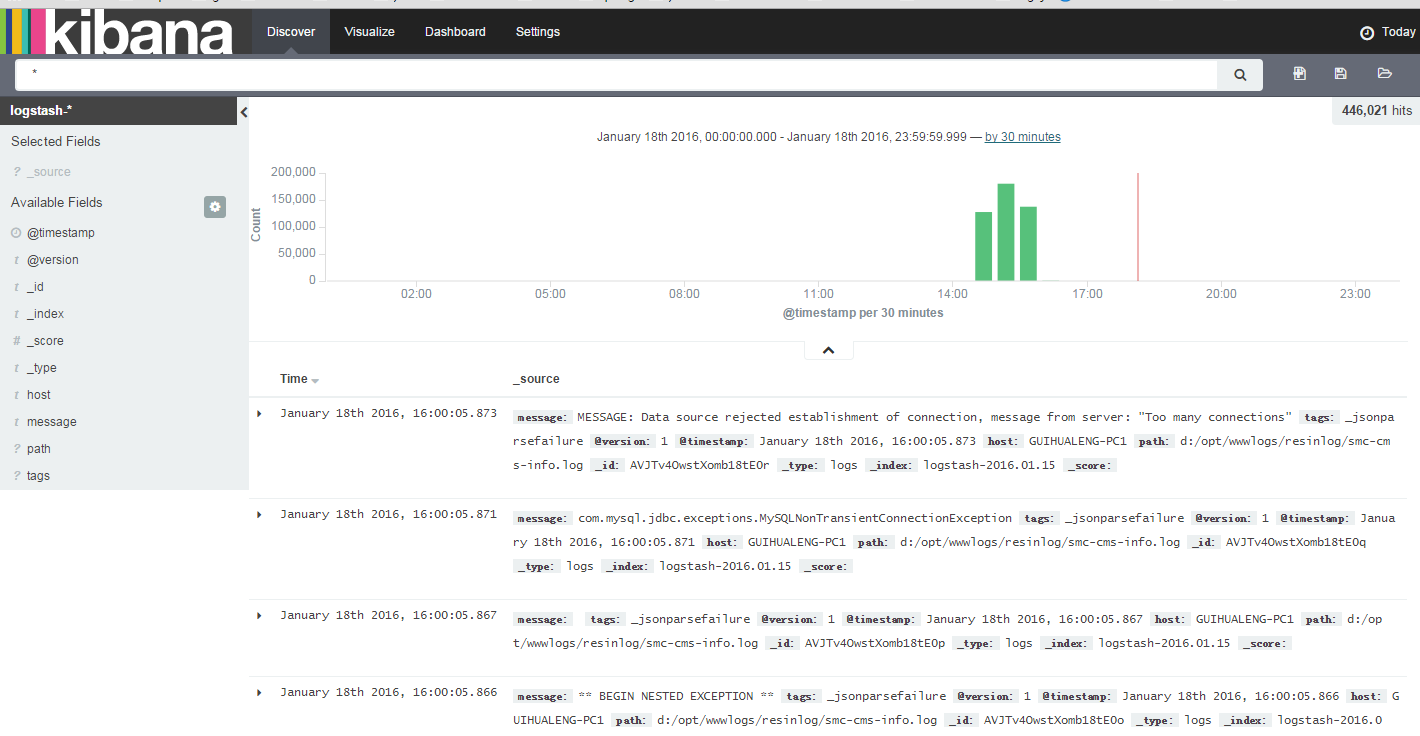Image resolution: width=1420 pixels, height=736 pixels.
Task: Click in the query search box
Action: coord(616,74)
